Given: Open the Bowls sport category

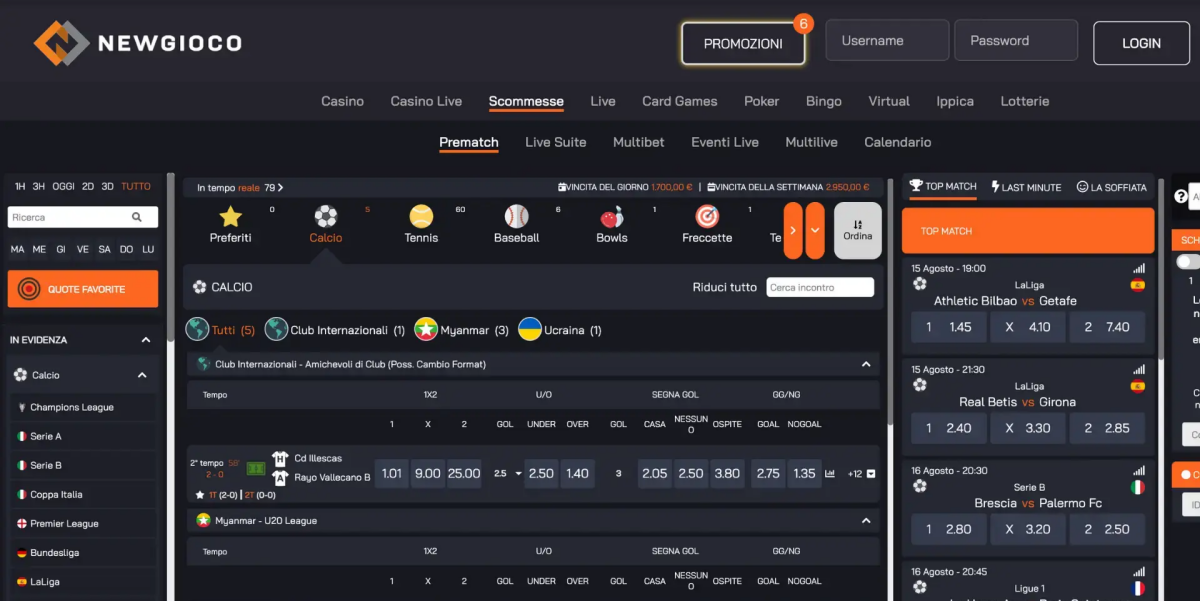Looking at the screenshot, I should 612,217.
